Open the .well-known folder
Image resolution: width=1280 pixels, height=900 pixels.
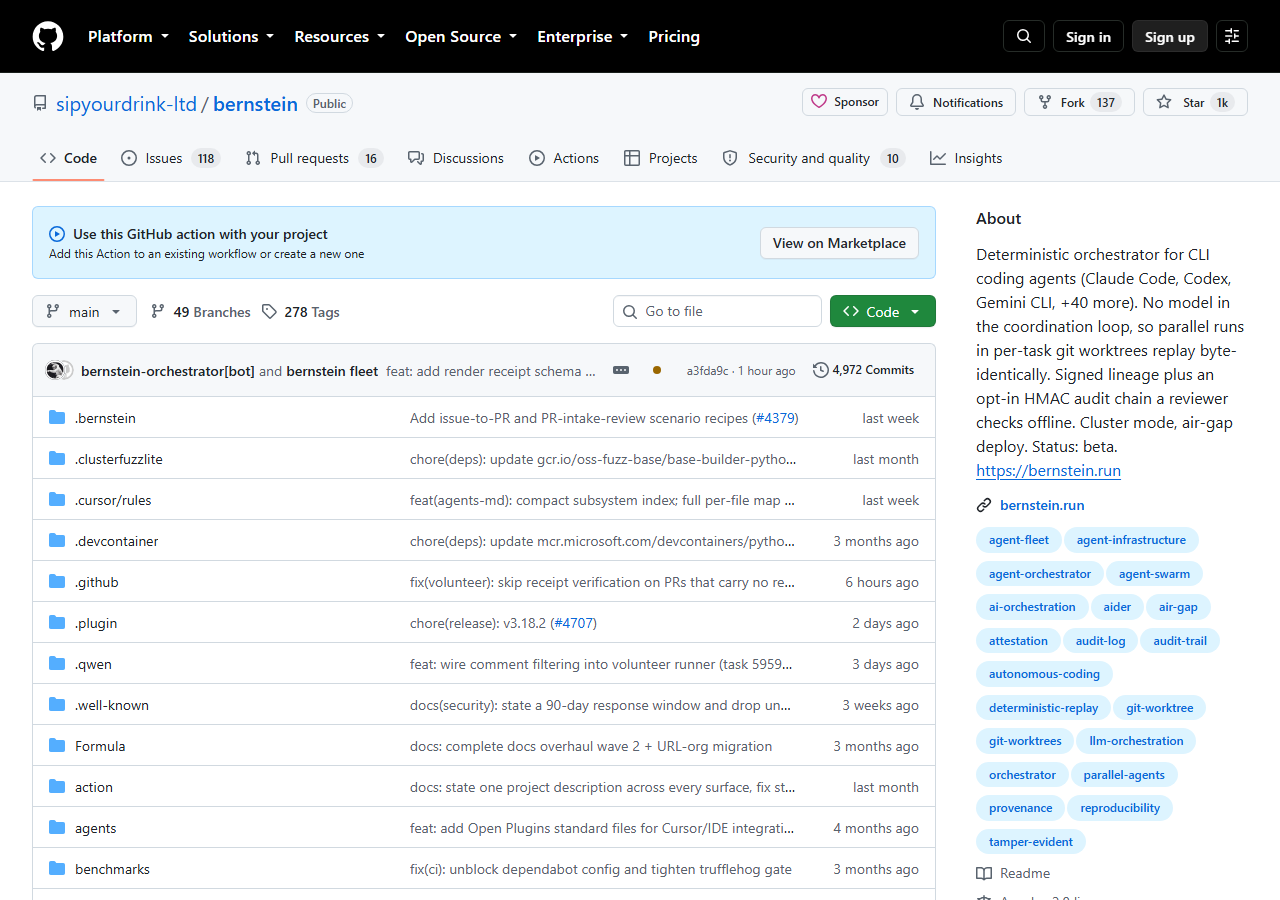pyautogui.click(x=112, y=705)
